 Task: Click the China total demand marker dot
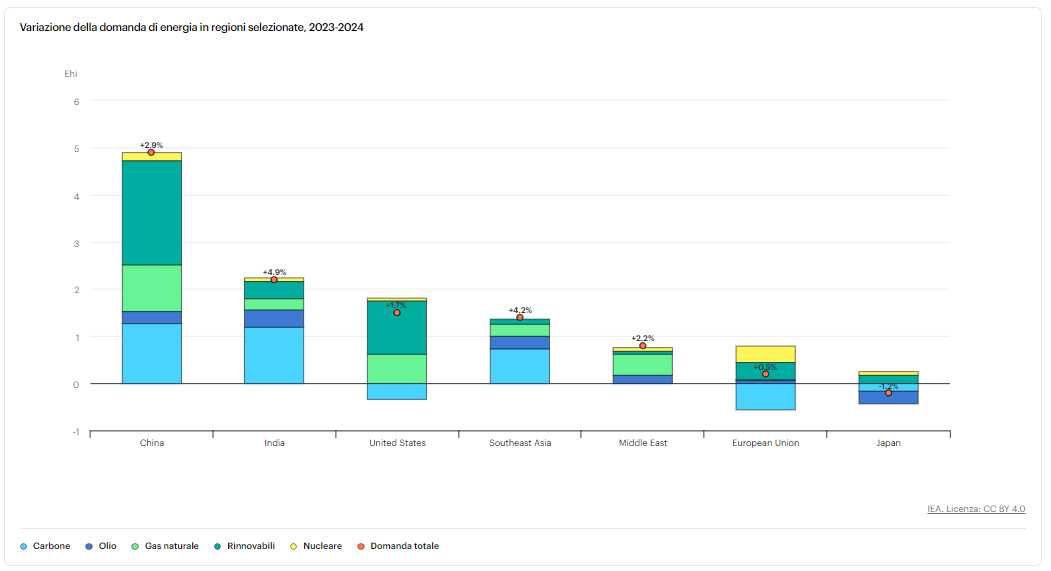pos(151,153)
